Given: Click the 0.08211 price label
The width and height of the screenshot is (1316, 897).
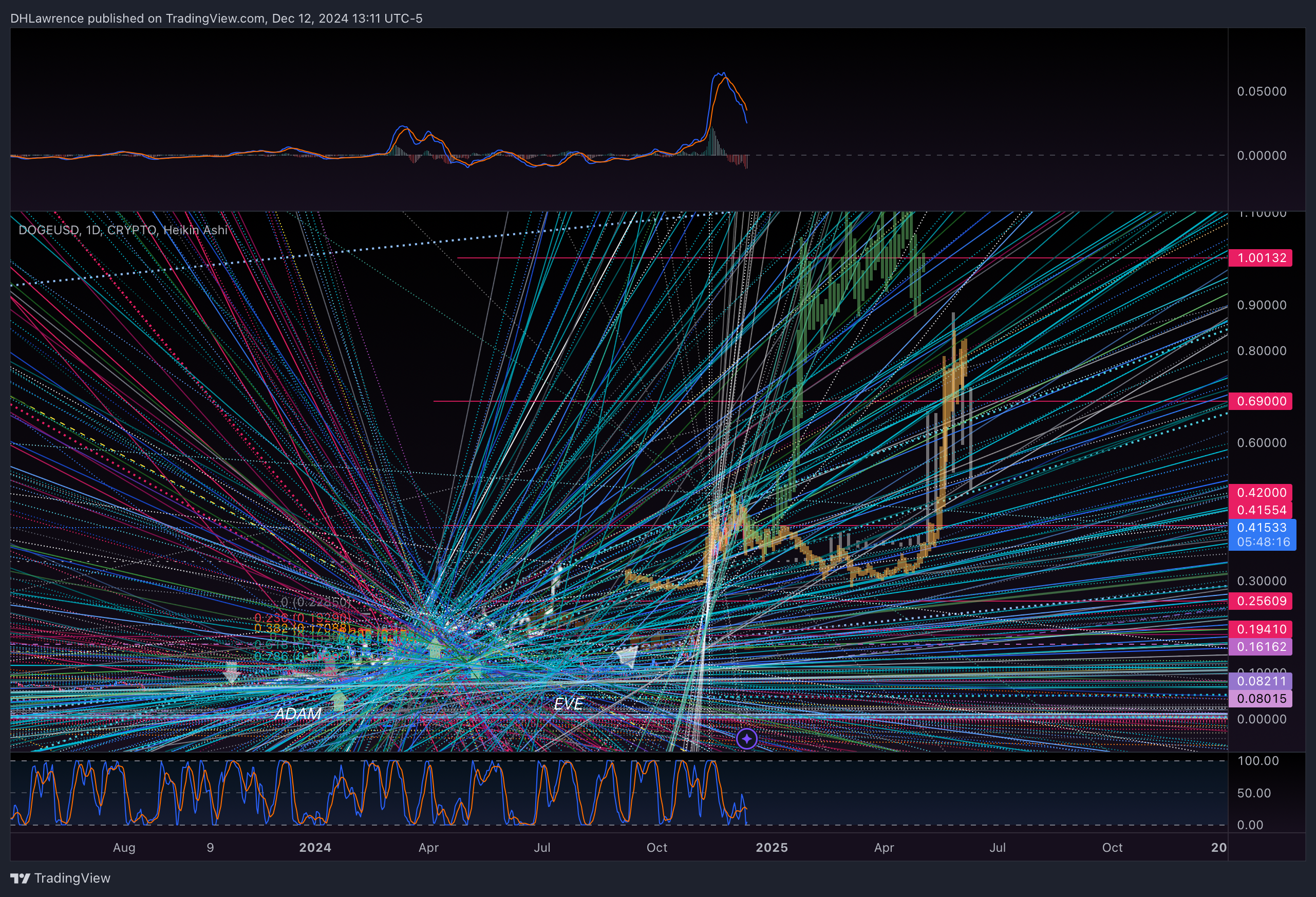Looking at the screenshot, I should pos(1260,681).
